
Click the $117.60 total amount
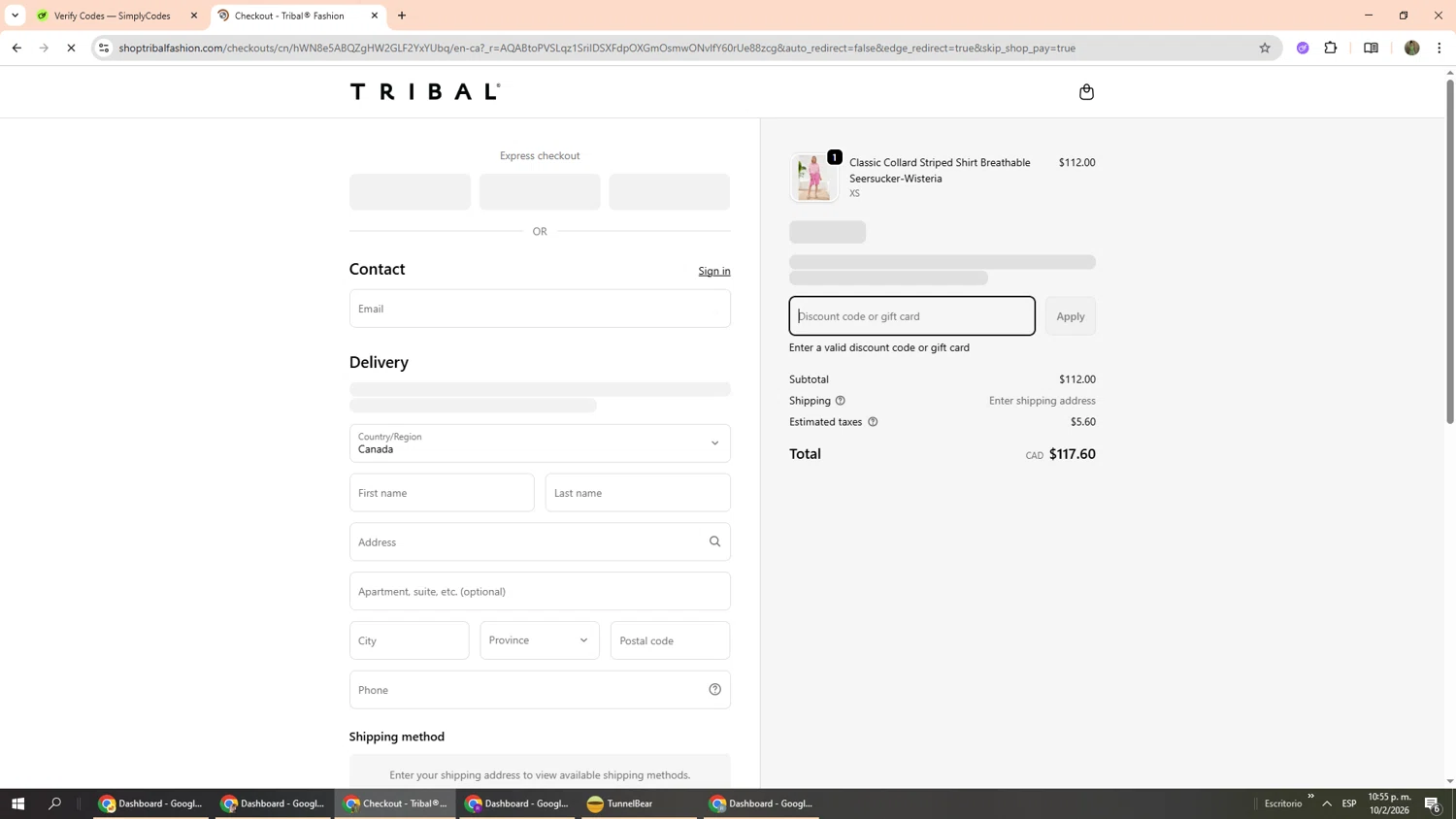click(x=1073, y=454)
